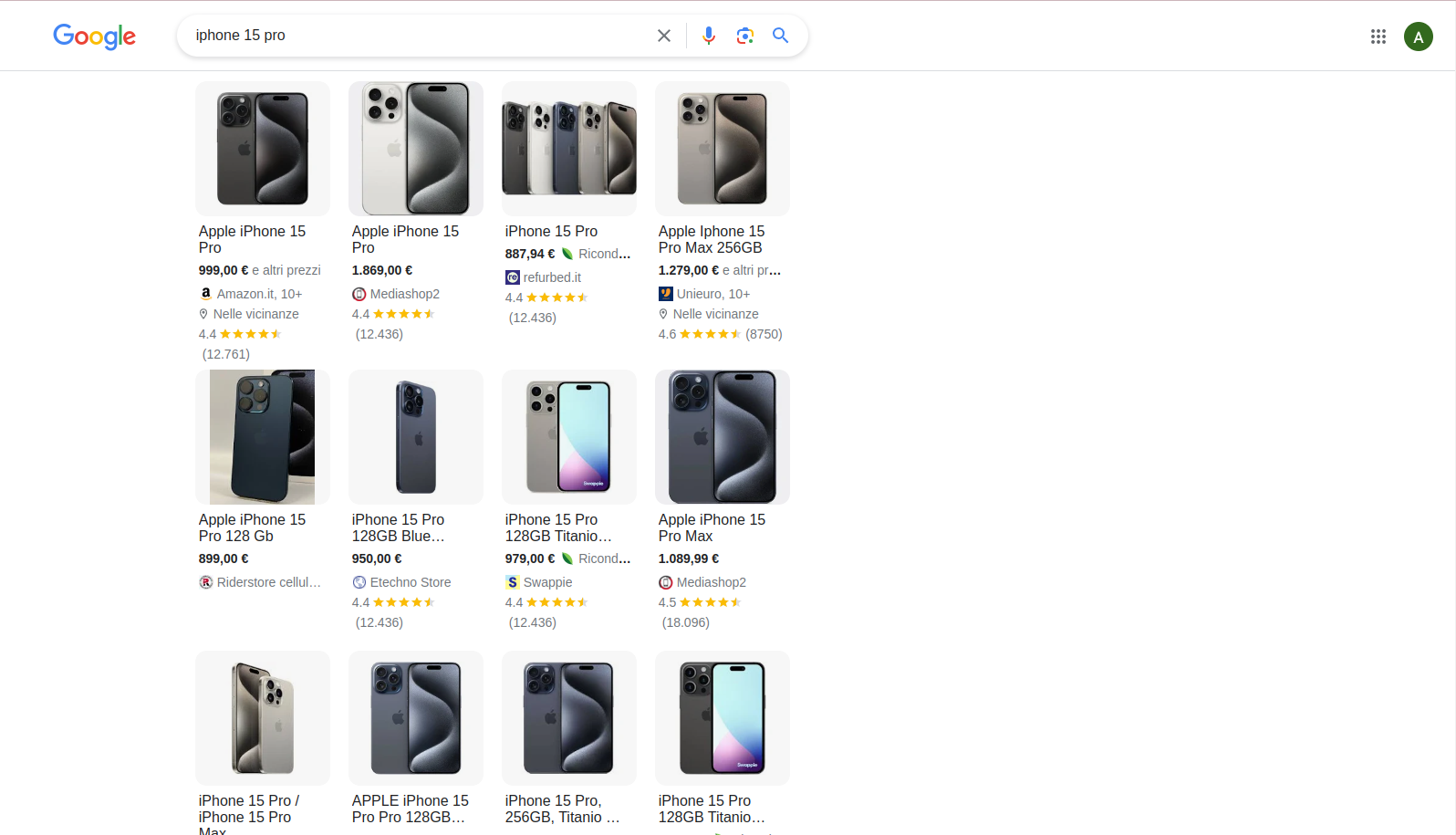Select the Riderstore iPhone 15 Pro 128 Gb image
This screenshot has height=835, width=1456.
point(263,437)
